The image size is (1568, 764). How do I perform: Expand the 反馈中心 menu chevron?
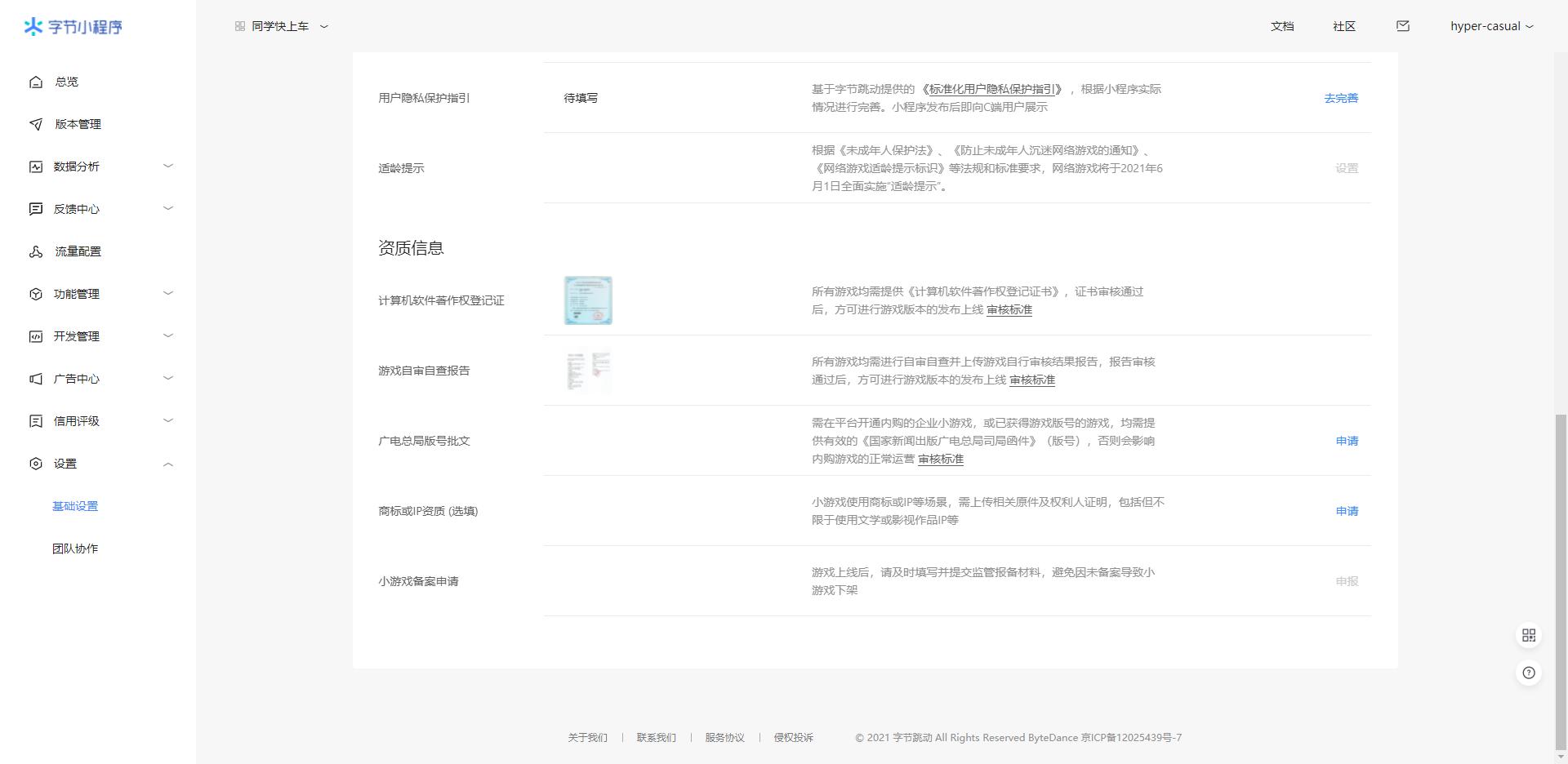(168, 208)
